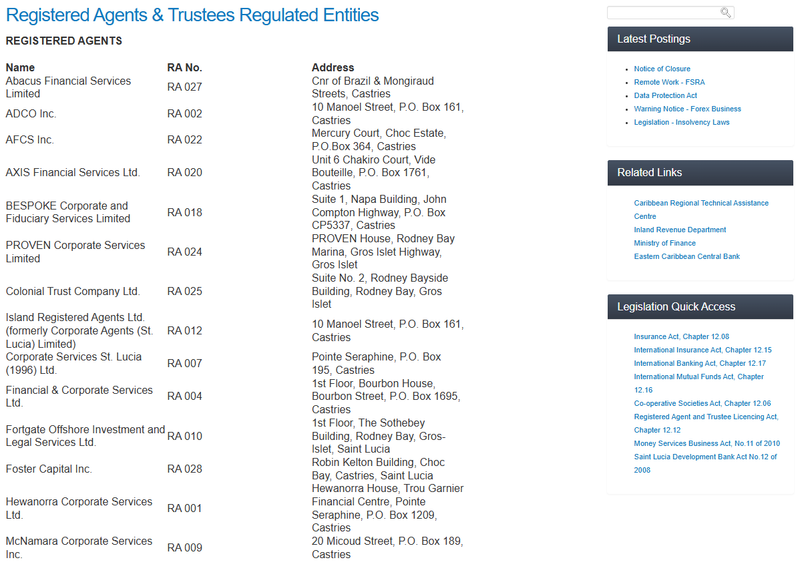Select Corporate Services St. Lucia (1996) Ltd.
This screenshot has height=562, width=800.
pos(73,363)
